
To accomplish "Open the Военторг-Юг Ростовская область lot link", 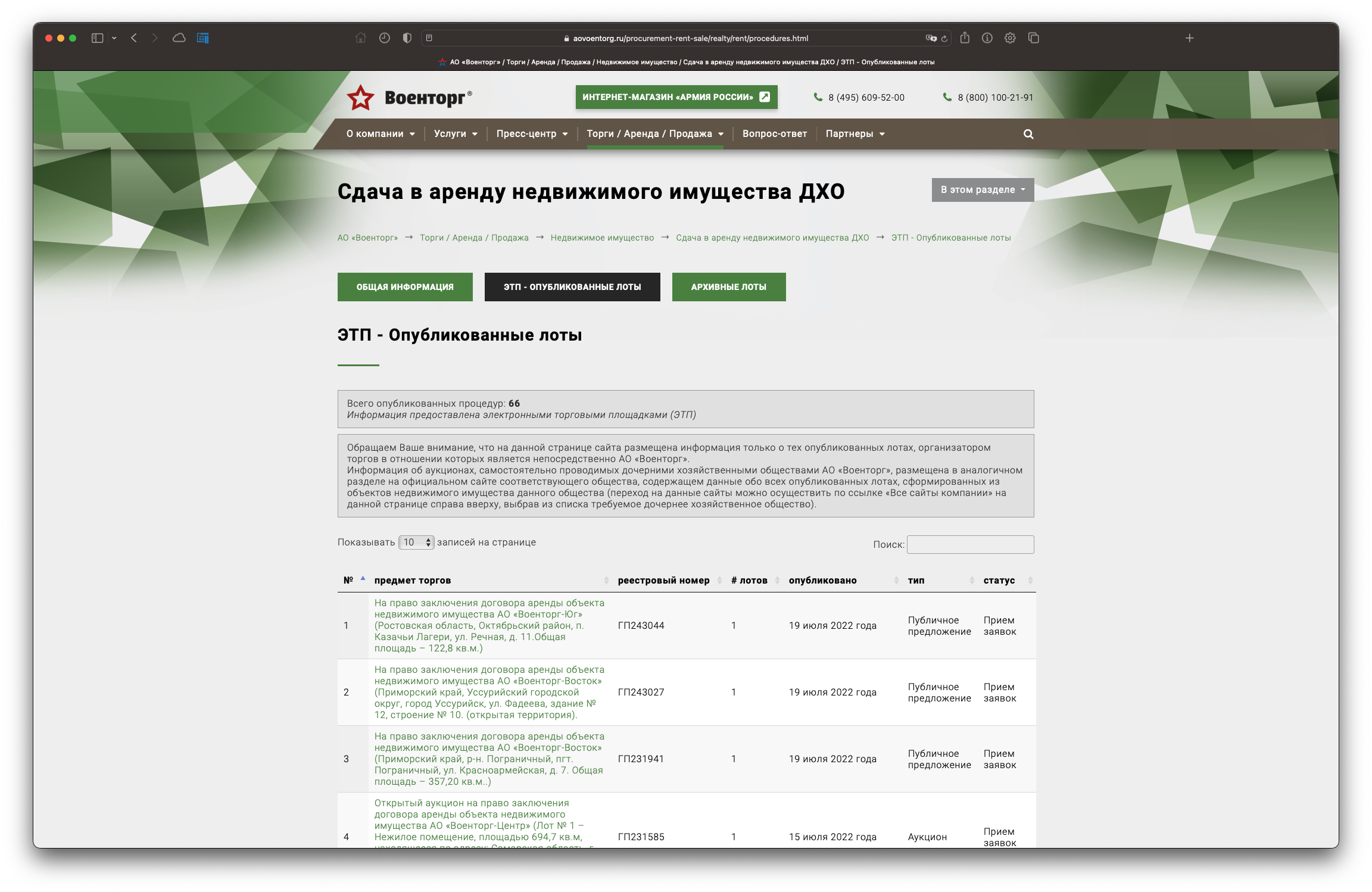I will click(489, 626).
